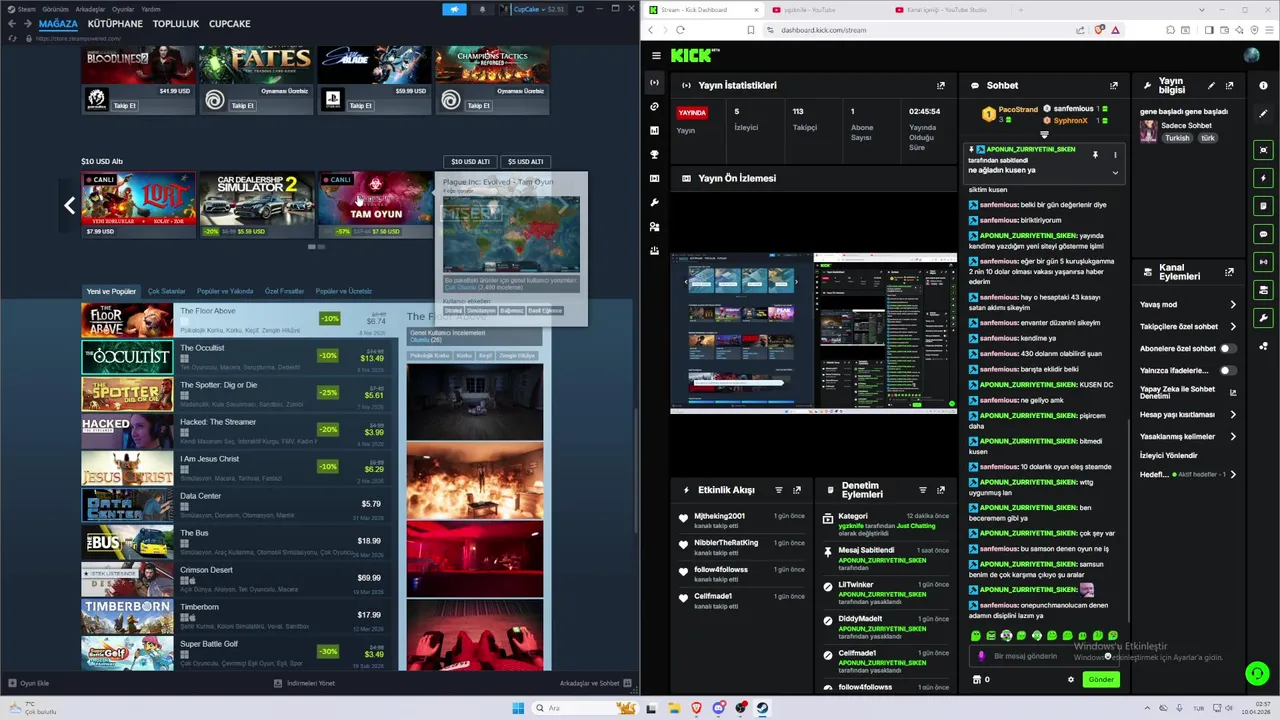Open the link icon in Kick sidebar
The width and height of the screenshot is (1280, 720).
click(654, 106)
